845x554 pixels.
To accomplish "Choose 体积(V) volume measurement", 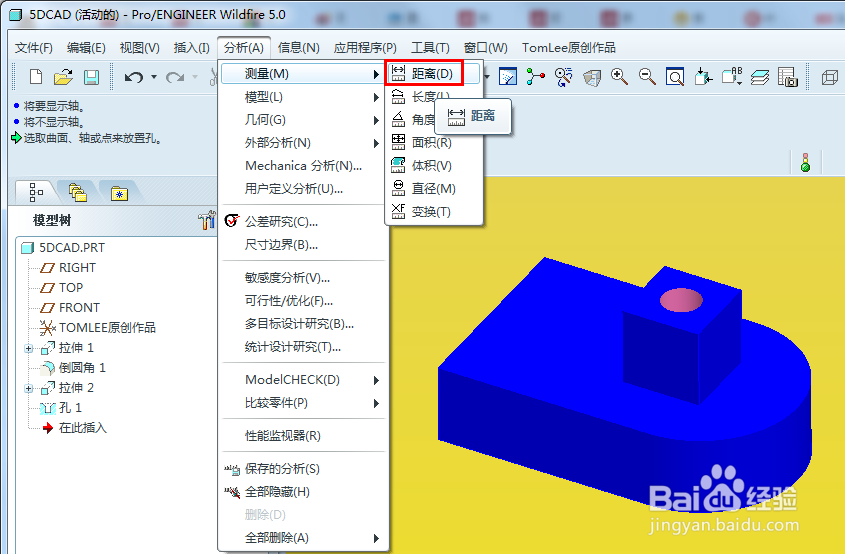I will [434, 166].
